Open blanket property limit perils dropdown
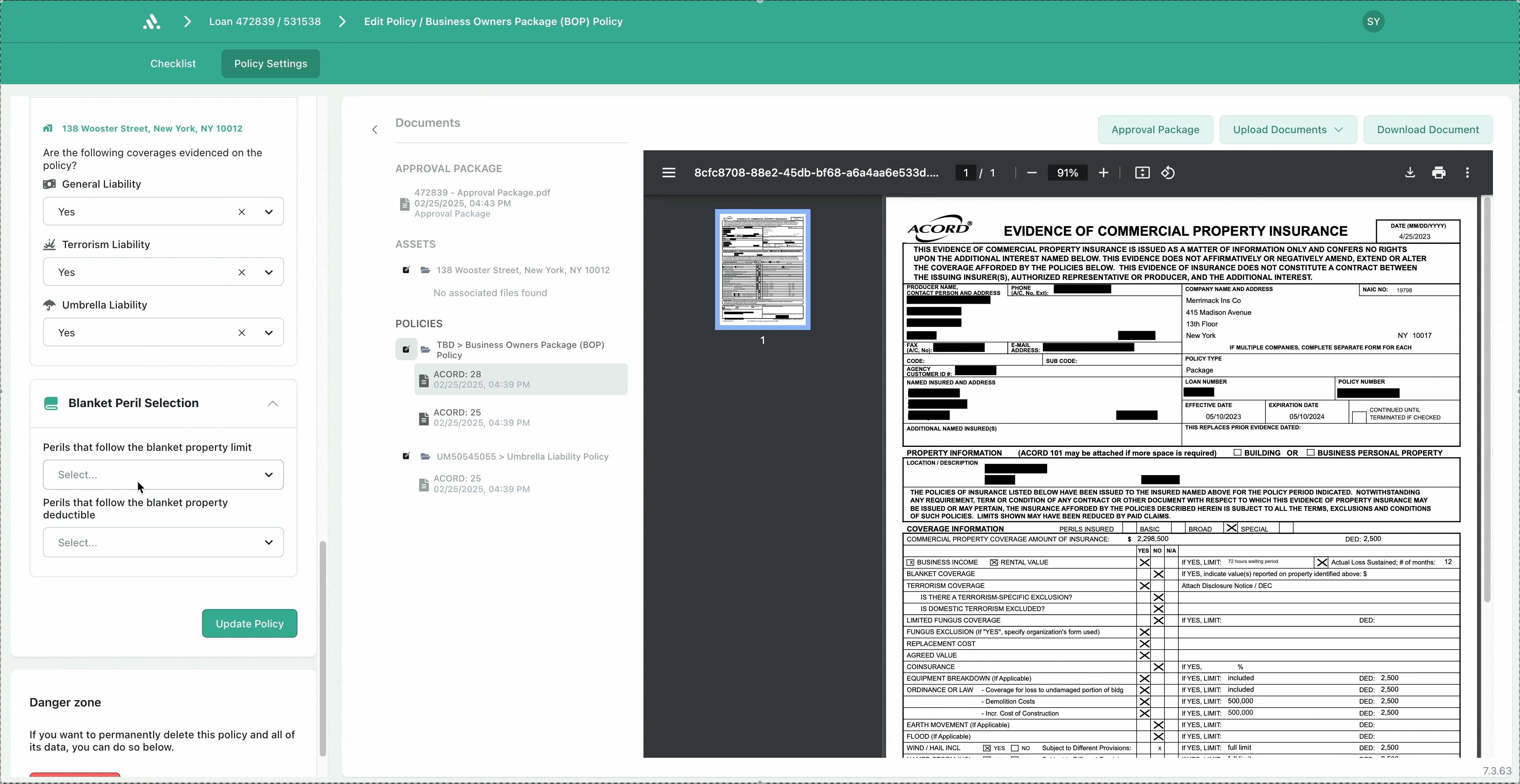This screenshot has width=1520, height=784. tap(163, 475)
